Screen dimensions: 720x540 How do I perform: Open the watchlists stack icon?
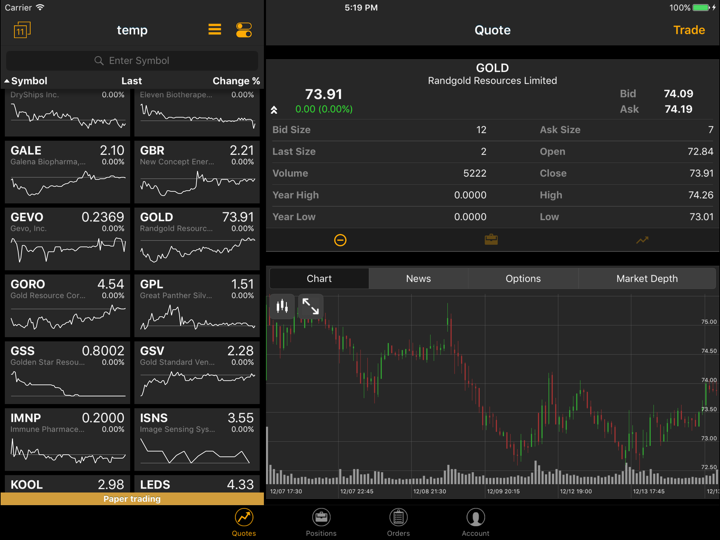pyautogui.click(x=22, y=30)
